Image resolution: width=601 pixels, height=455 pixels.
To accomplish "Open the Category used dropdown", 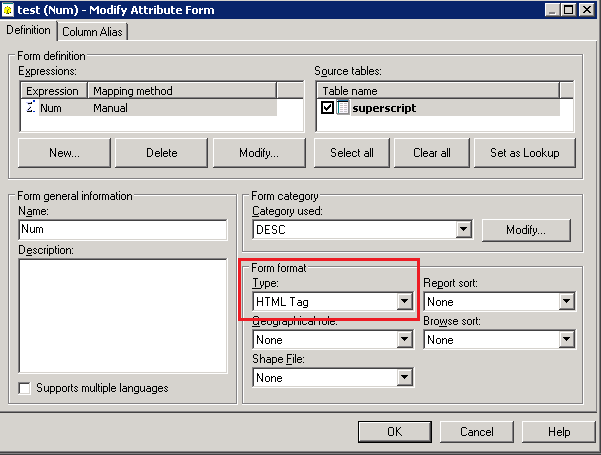I will 464,229.
